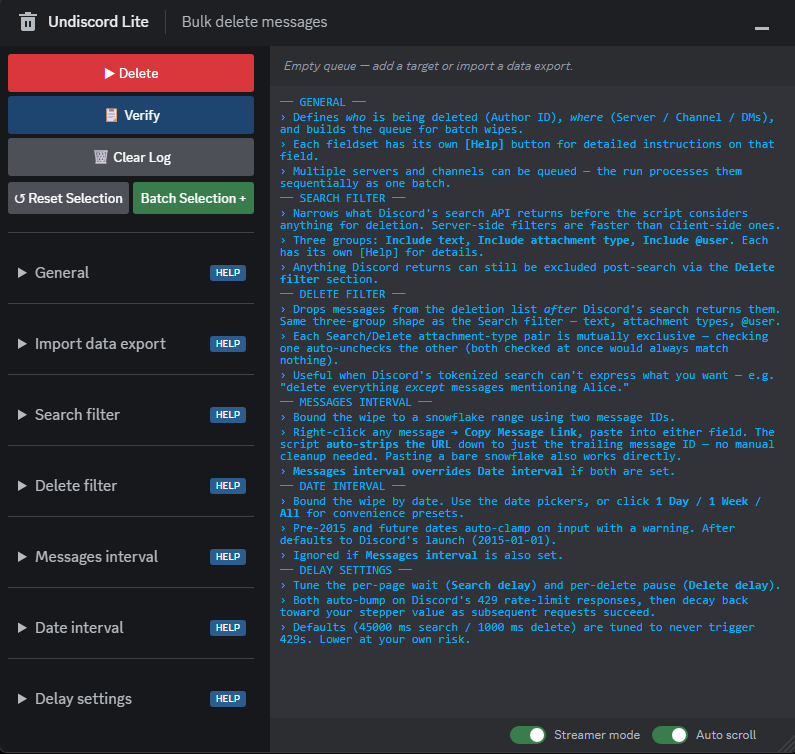Open HELP for Import data export
The image size is (795, 754).
[x=228, y=344]
